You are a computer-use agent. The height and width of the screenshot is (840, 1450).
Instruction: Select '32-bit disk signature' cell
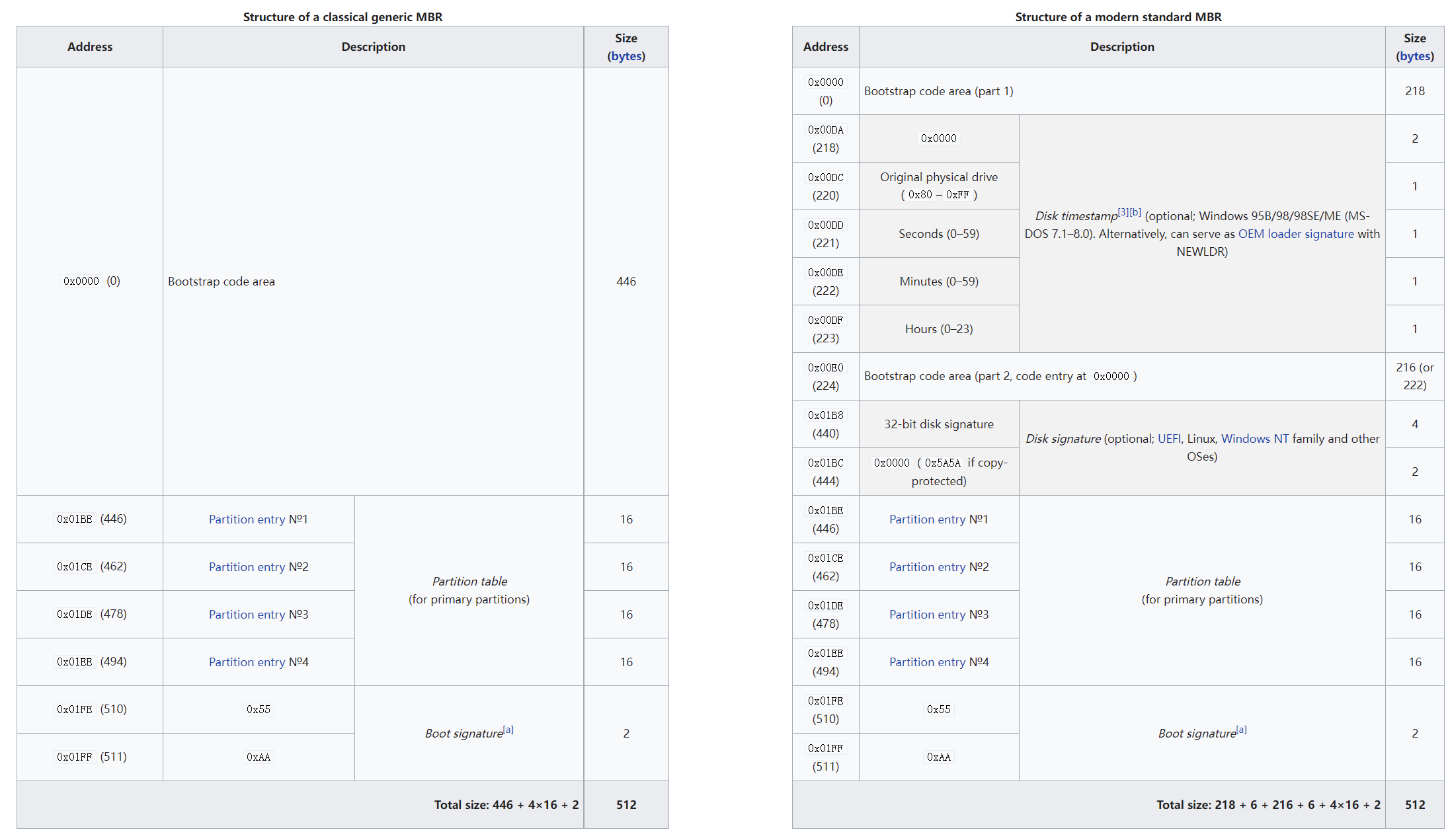[x=939, y=424]
